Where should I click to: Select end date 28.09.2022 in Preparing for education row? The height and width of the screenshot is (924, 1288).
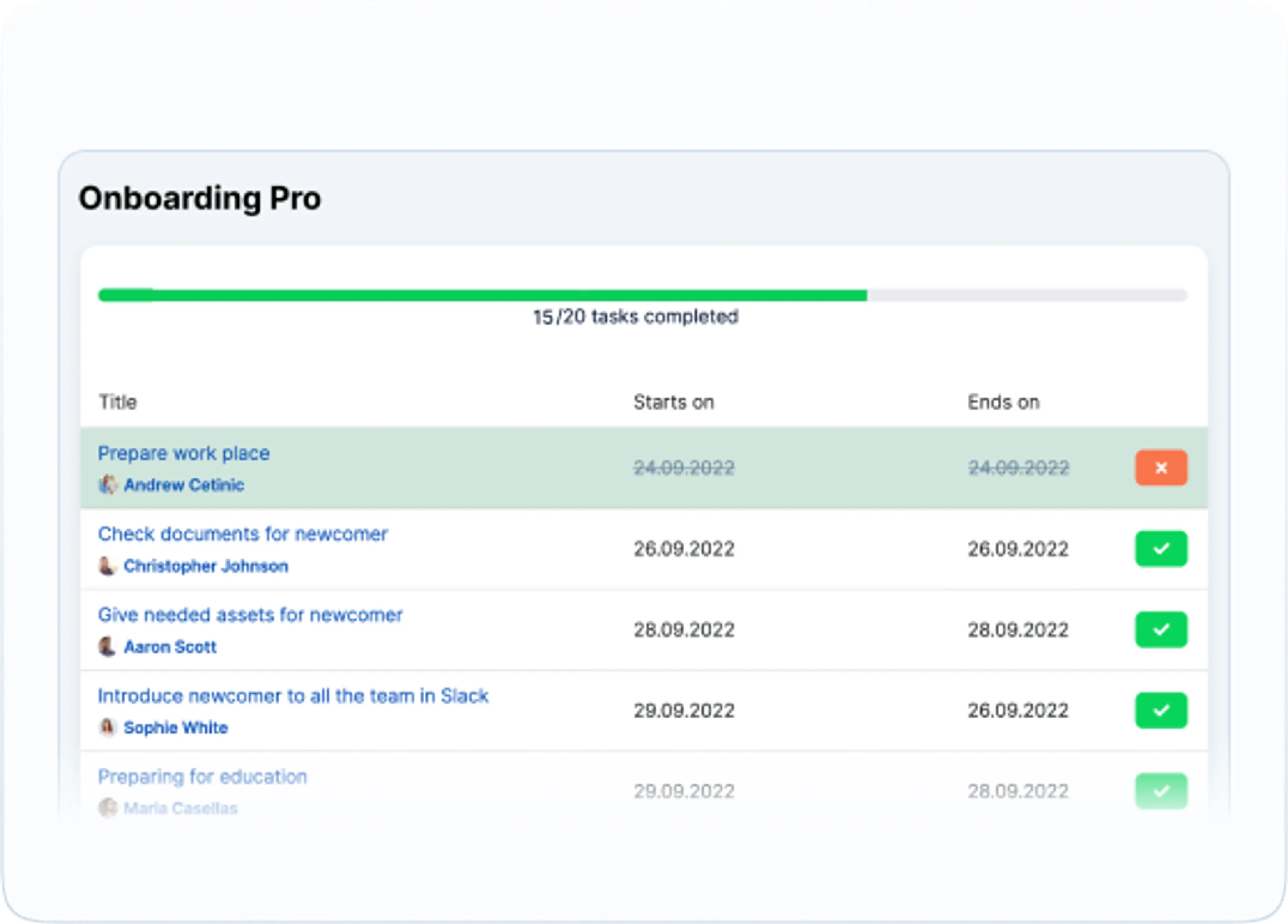(1018, 791)
